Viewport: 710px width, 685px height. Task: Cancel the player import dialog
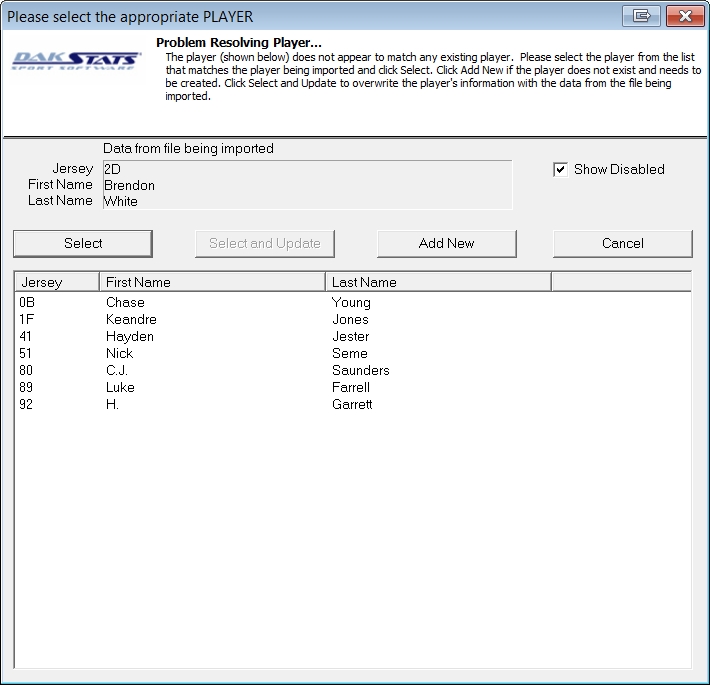(622, 243)
